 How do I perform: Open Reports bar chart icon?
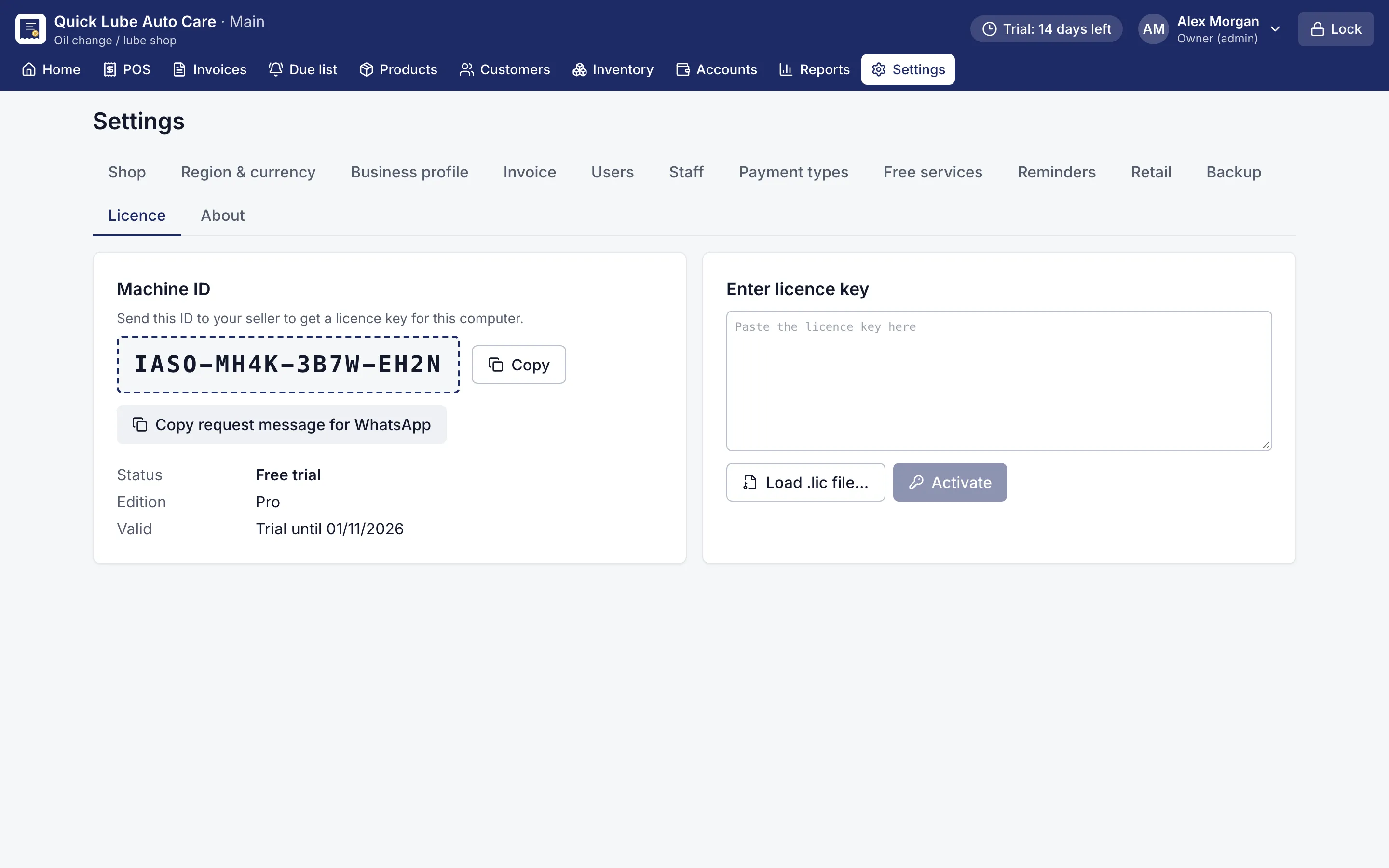click(786, 69)
